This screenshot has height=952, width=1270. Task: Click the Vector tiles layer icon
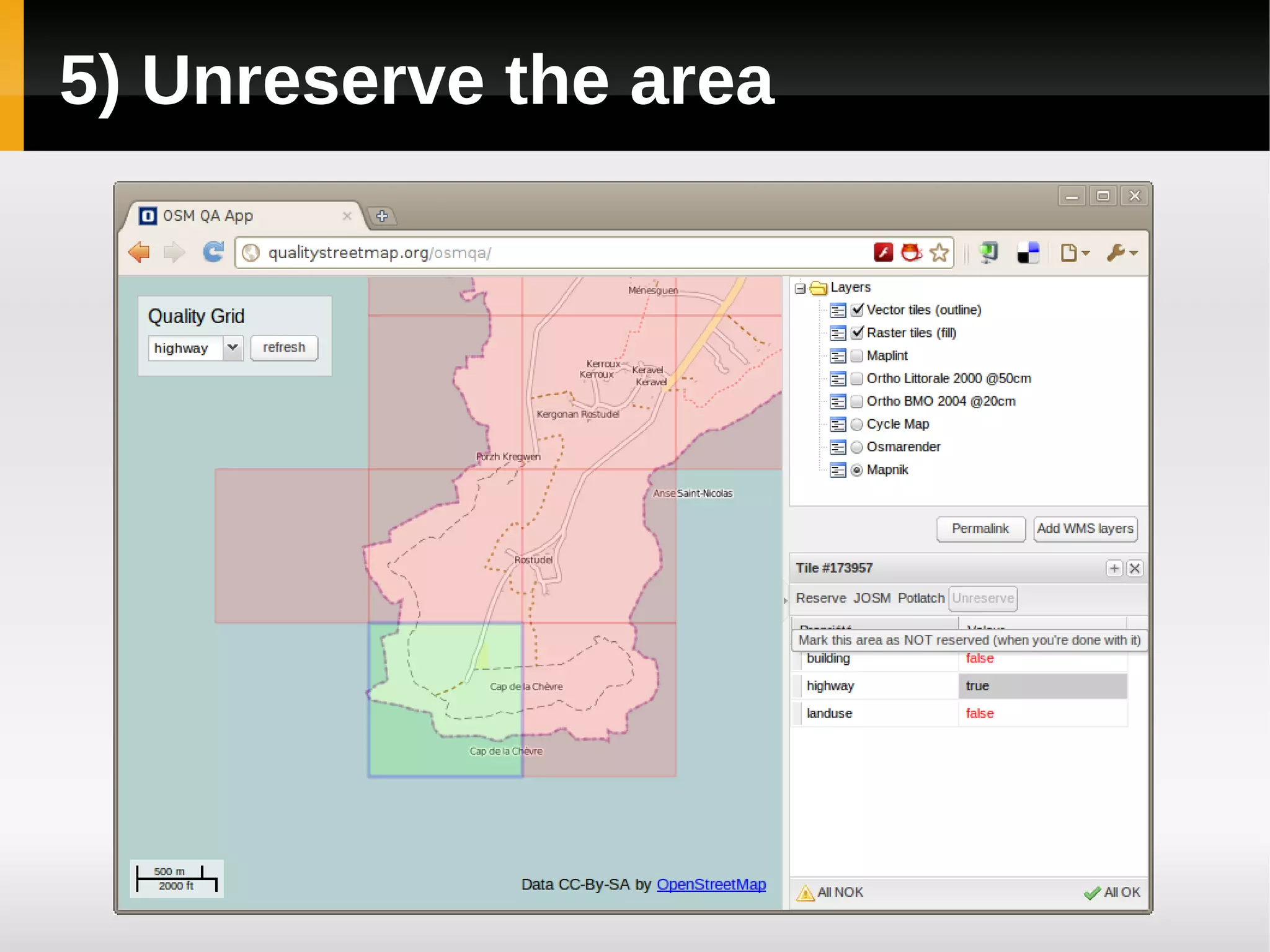tap(838, 310)
